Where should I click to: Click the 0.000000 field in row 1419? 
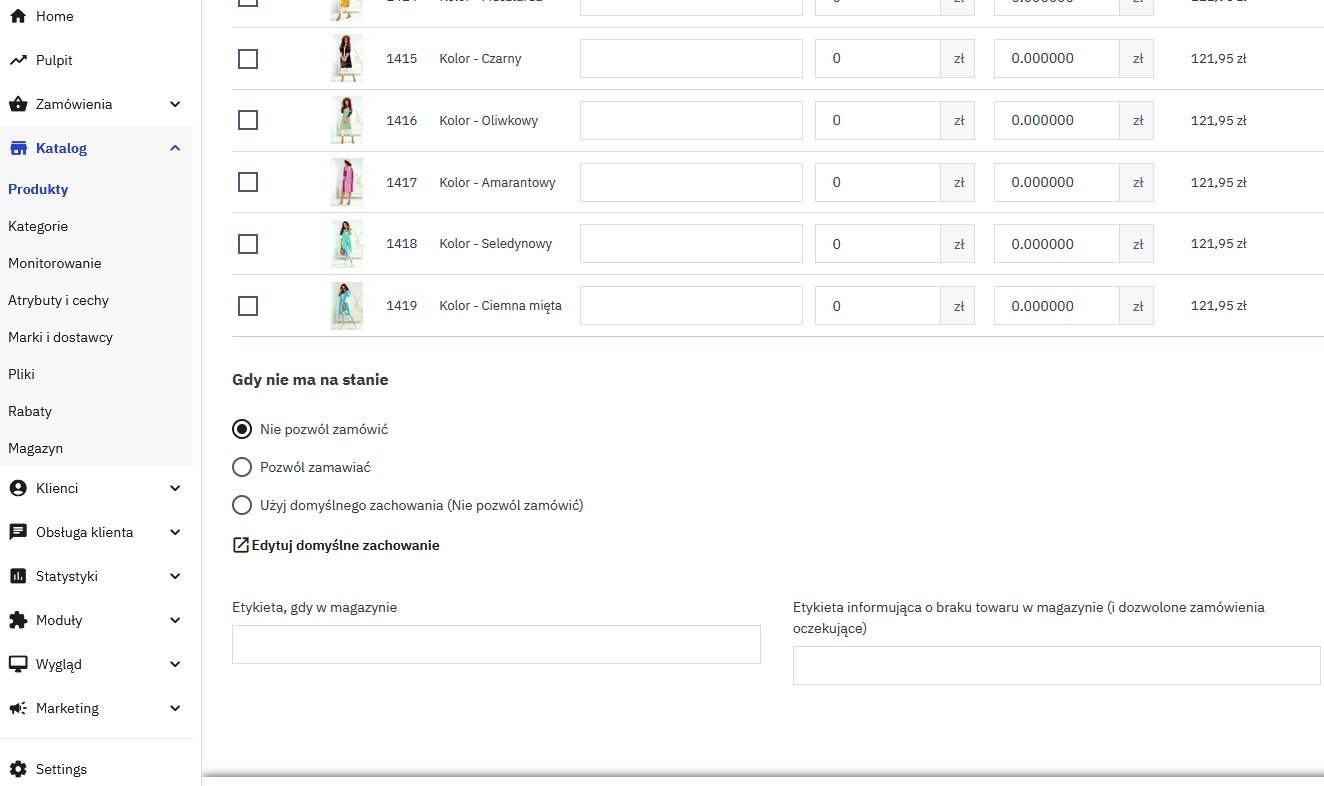coord(1056,306)
